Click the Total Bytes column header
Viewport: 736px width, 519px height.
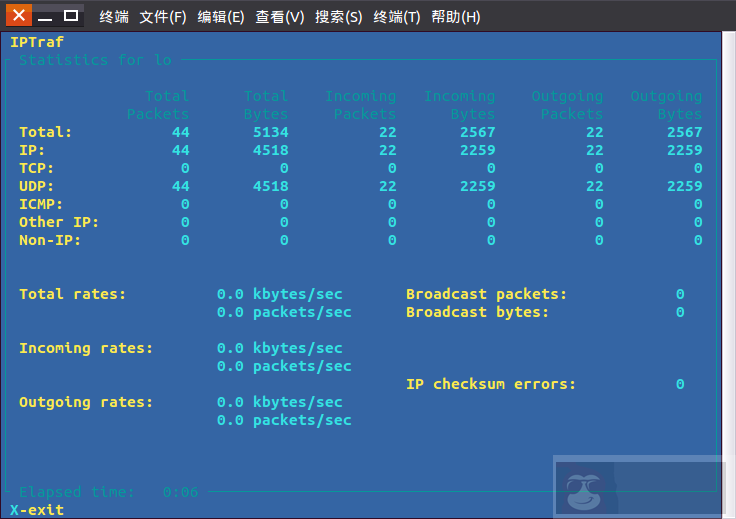click(x=266, y=105)
